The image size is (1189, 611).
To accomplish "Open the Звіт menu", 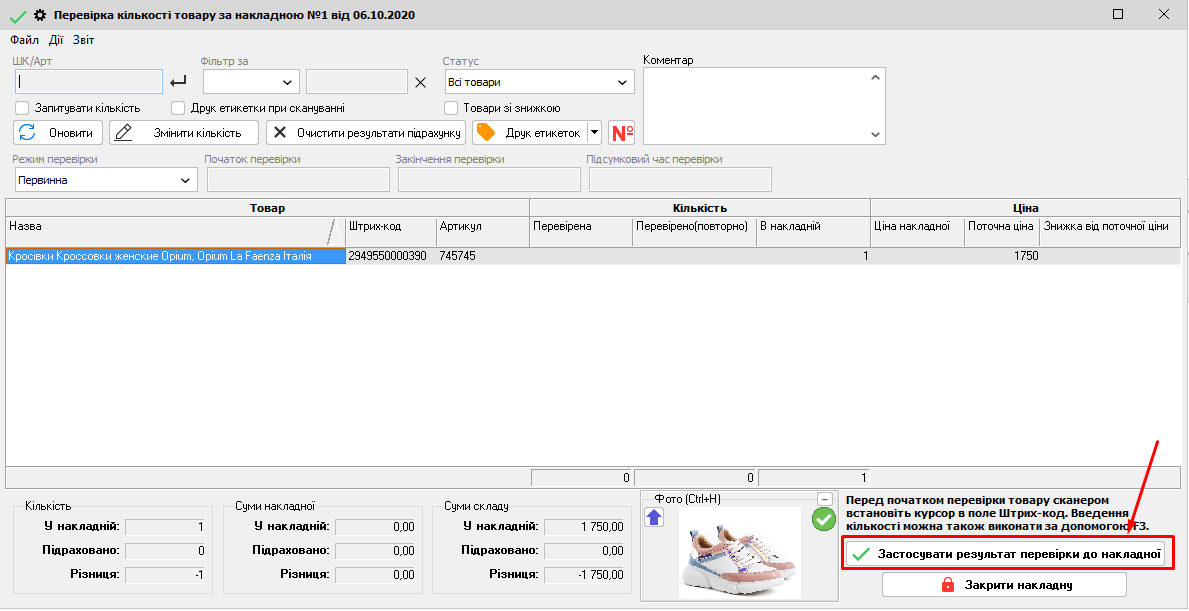I will pos(84,40).
